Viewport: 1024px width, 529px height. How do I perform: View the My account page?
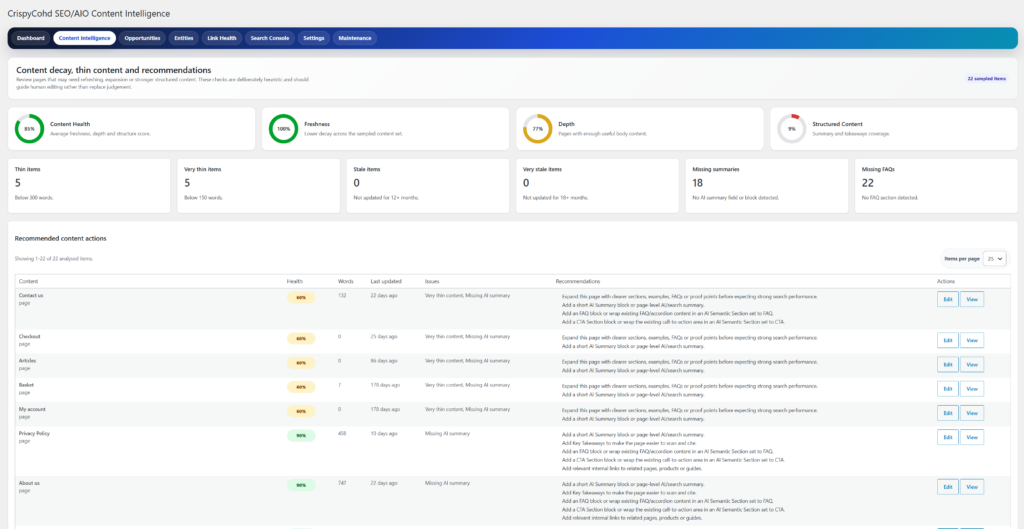972,413
